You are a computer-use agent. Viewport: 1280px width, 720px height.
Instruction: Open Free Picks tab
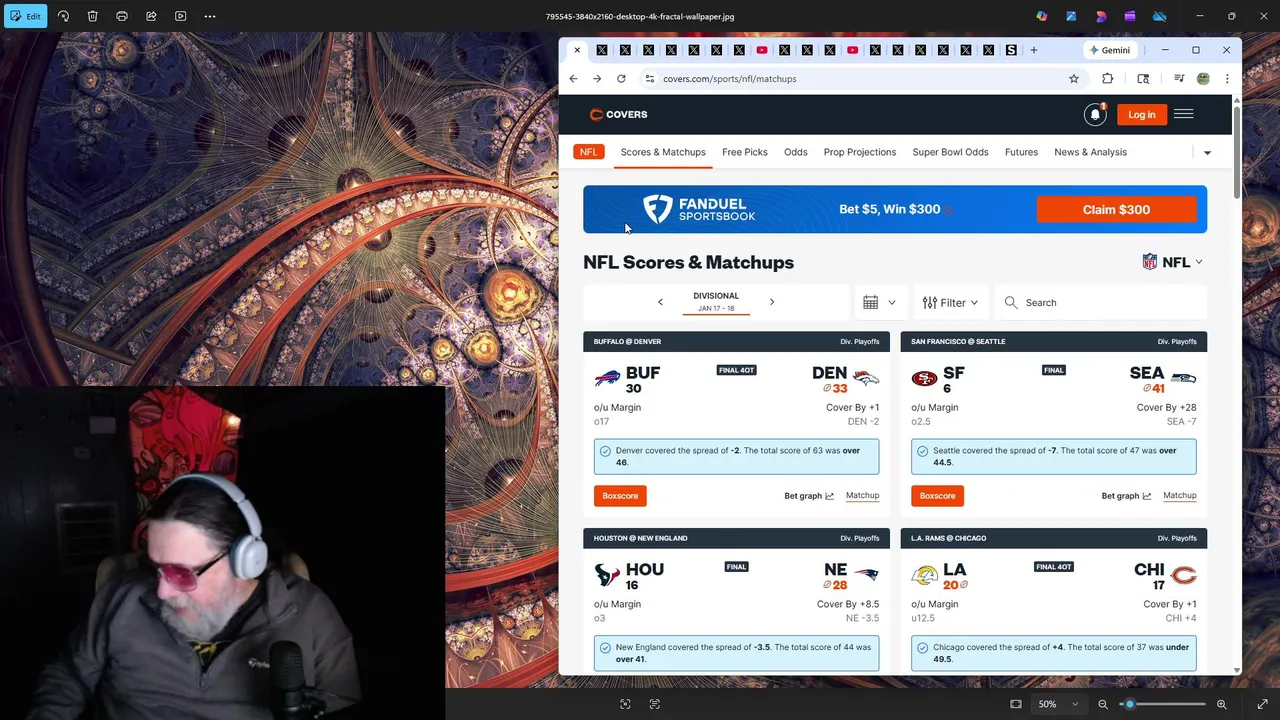[745, 152]
